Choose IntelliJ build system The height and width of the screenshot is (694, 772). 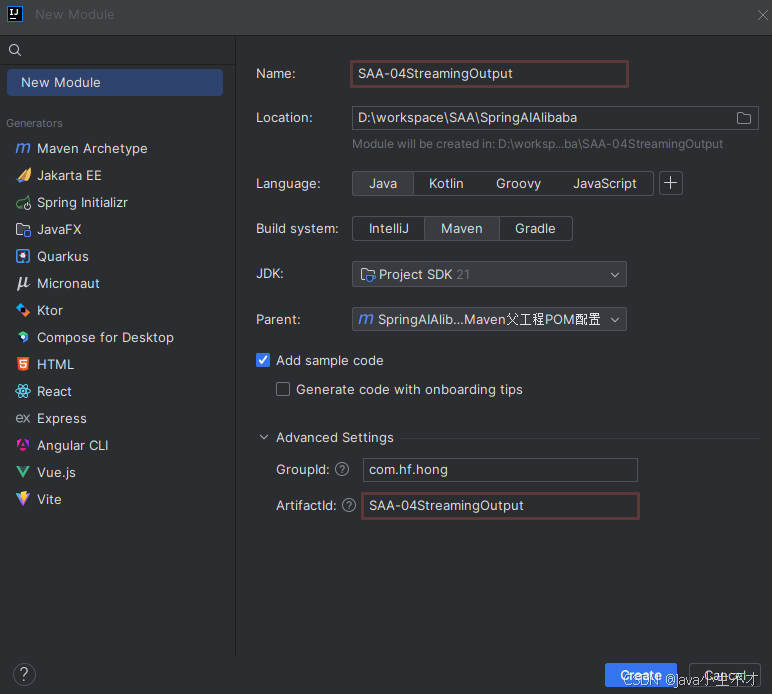[x=388, y=228]
